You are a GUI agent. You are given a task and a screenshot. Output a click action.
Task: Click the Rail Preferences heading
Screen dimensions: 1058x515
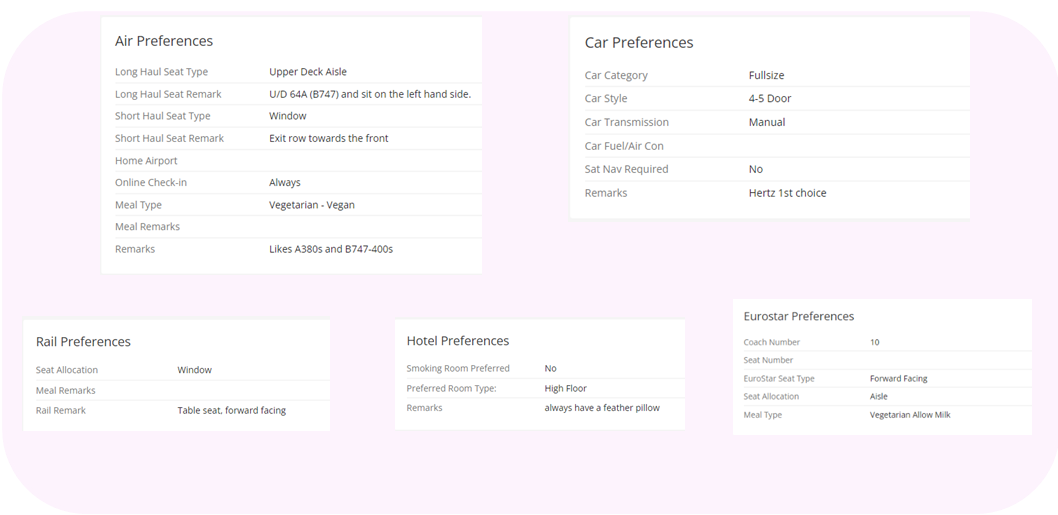(x=83, y=342)
